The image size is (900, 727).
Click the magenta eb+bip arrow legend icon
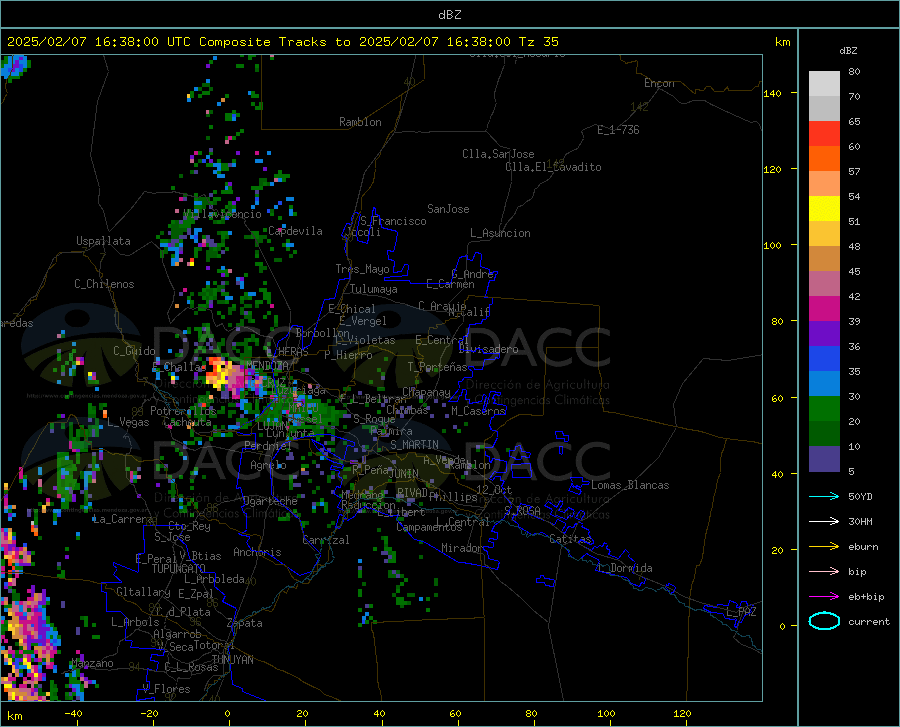coord(824,597)
